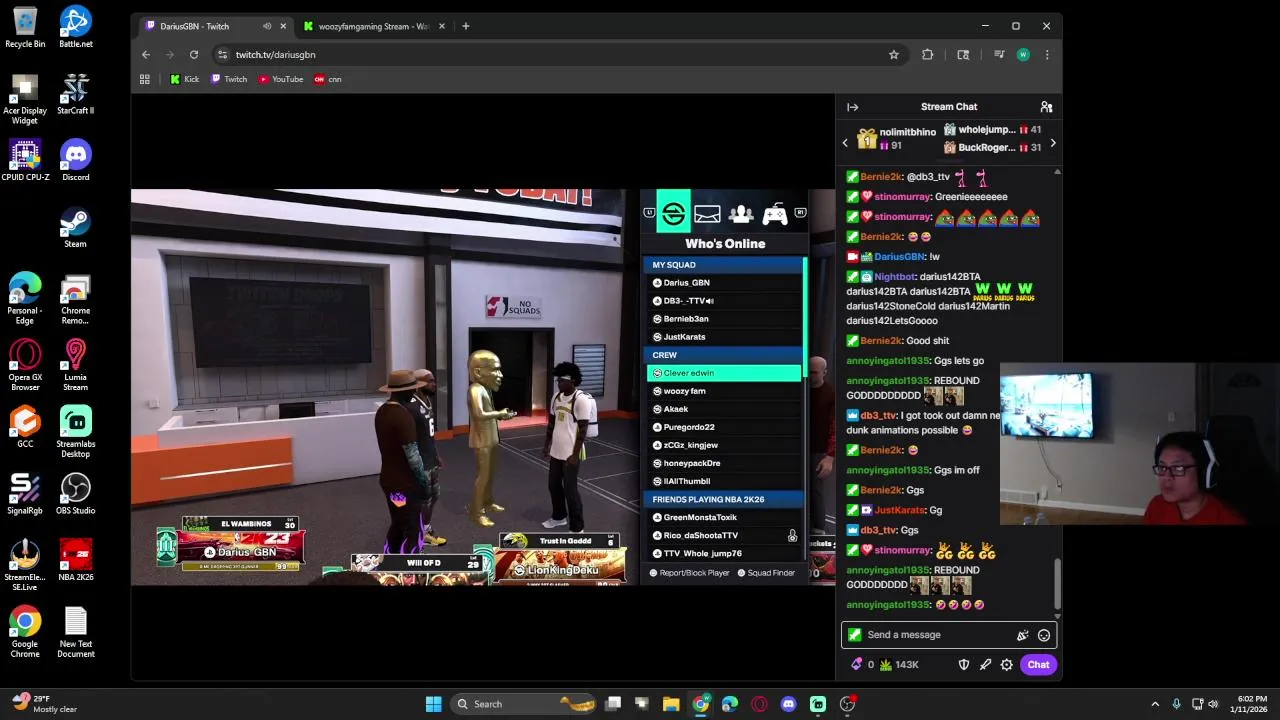The width and height of the screenshot is (1280, 720).
Task: Open the Chrome extensions puzzle icon
Action: 927,55
